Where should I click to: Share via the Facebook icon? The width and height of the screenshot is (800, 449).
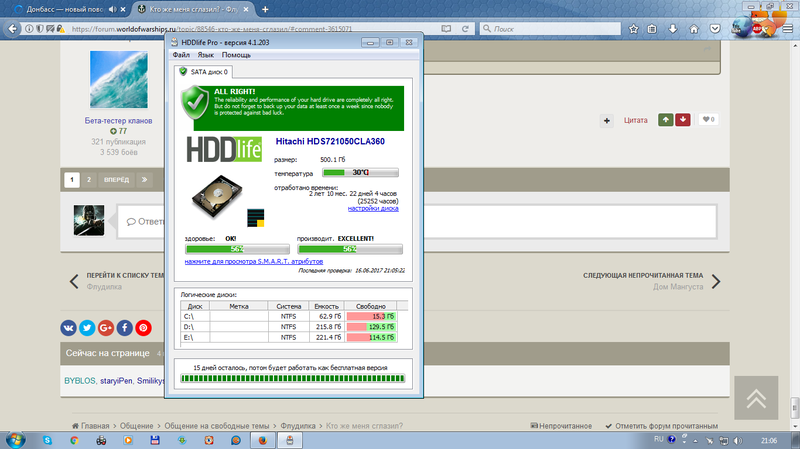point(124,328)
